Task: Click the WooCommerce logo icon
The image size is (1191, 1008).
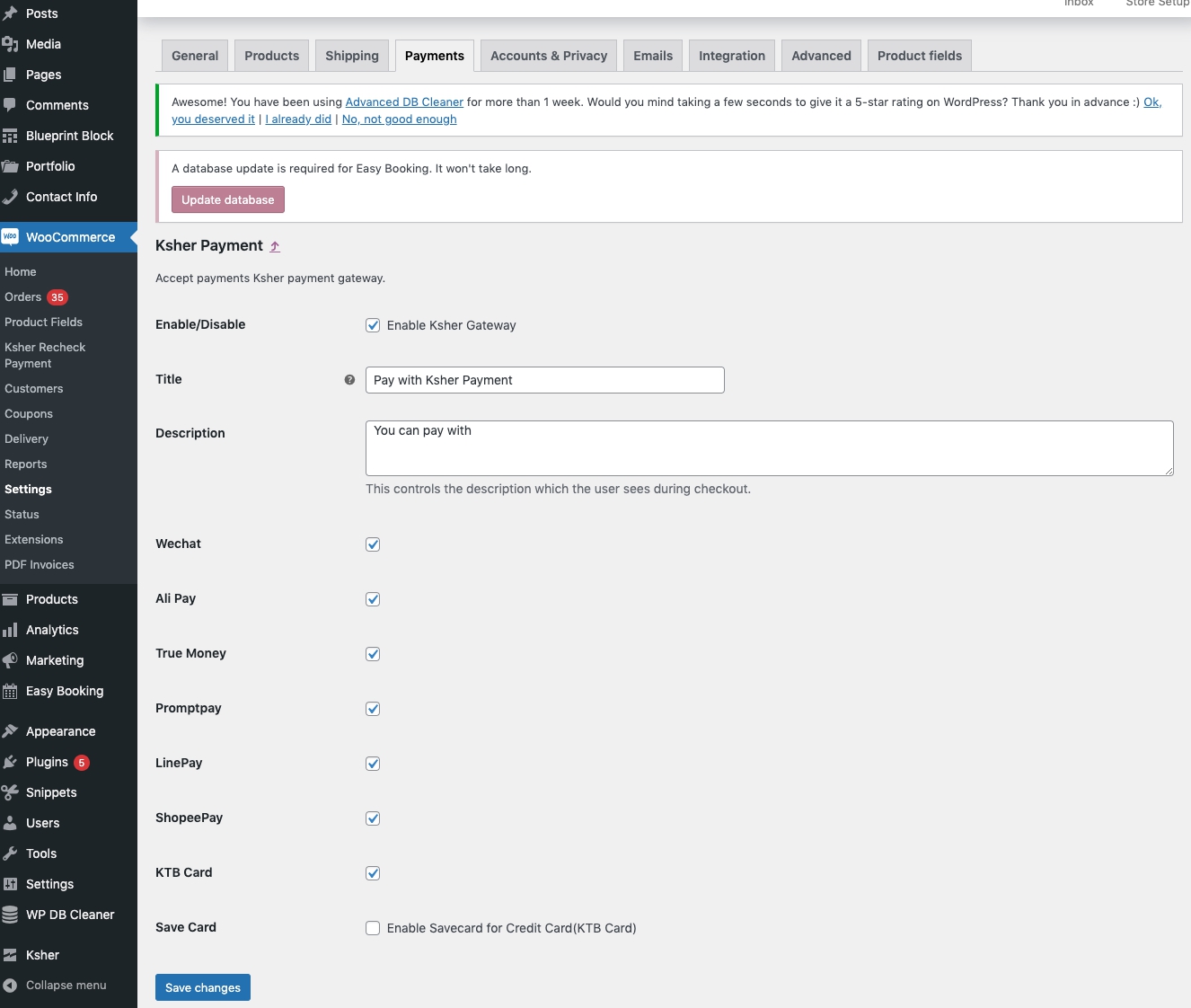Action: coord(10,237)
